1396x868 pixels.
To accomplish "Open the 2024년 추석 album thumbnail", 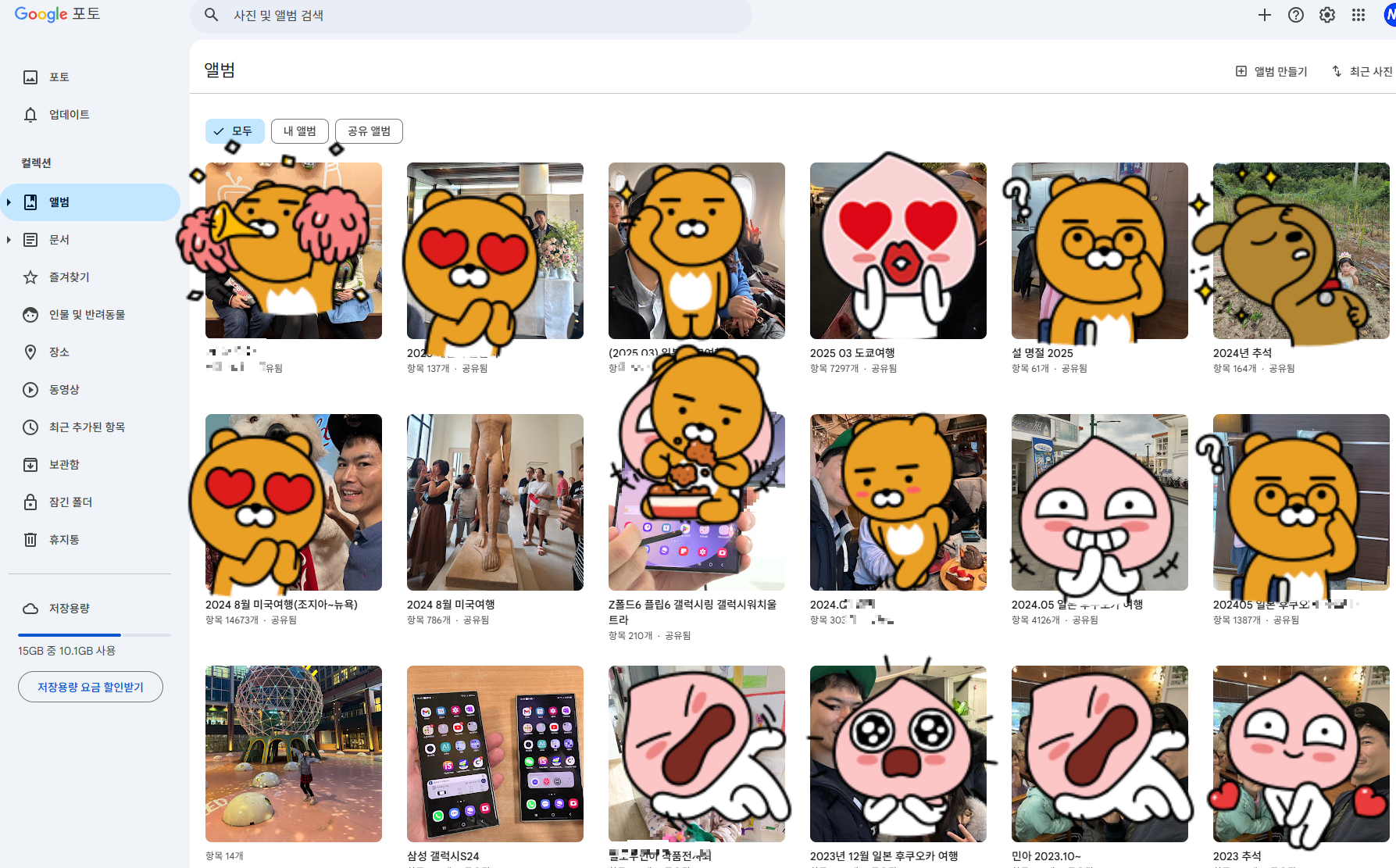I will 1301,251.
